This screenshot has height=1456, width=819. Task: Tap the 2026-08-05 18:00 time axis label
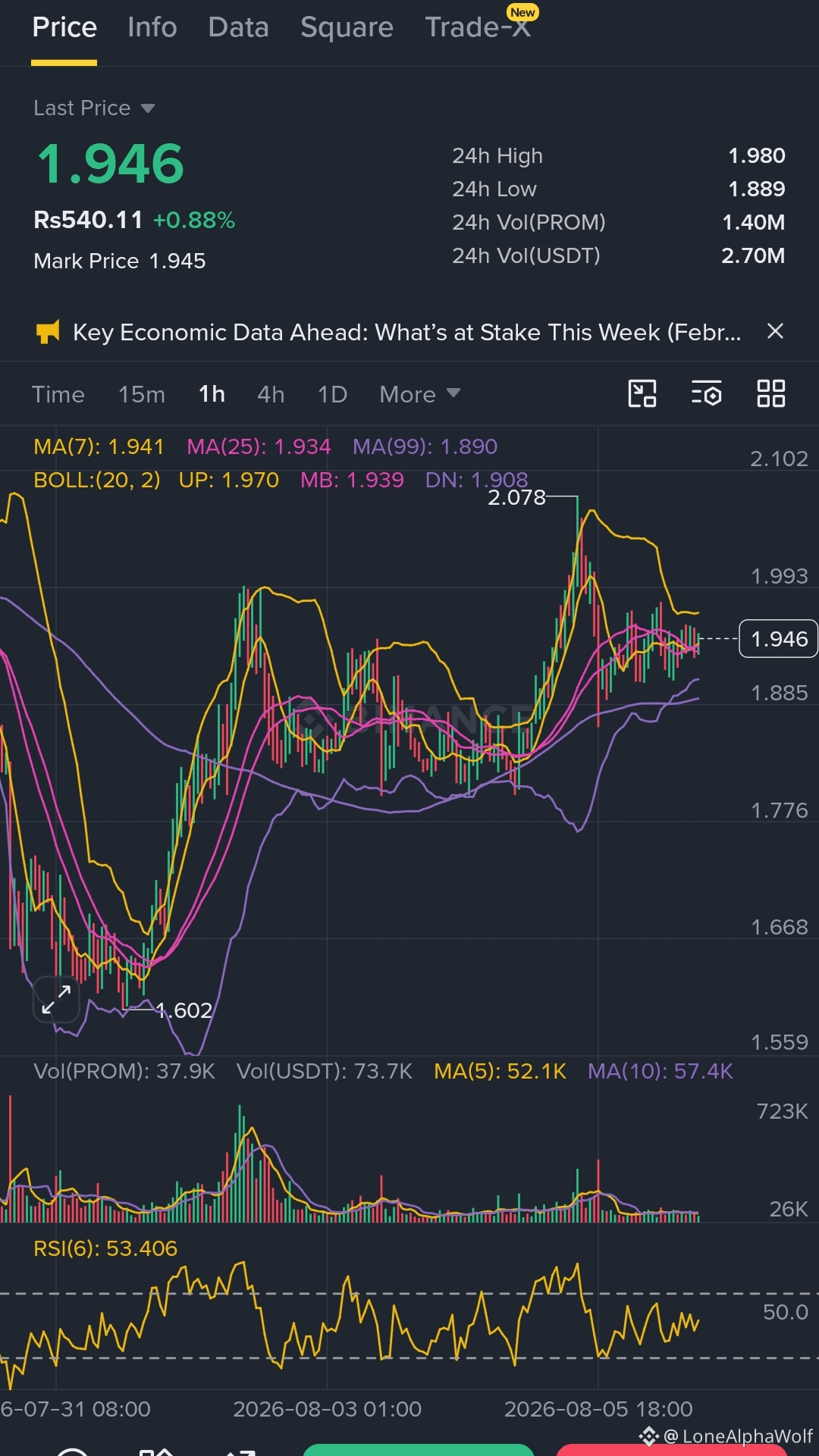pos(598,1409)
